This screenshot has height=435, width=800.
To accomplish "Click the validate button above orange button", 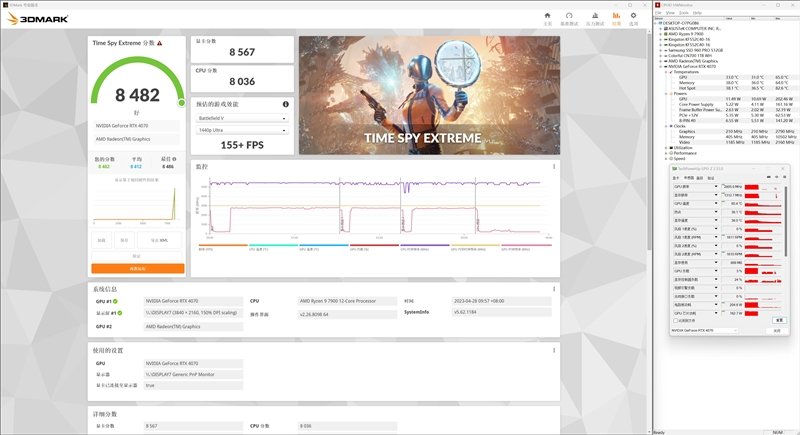I will tap(137, 256).
